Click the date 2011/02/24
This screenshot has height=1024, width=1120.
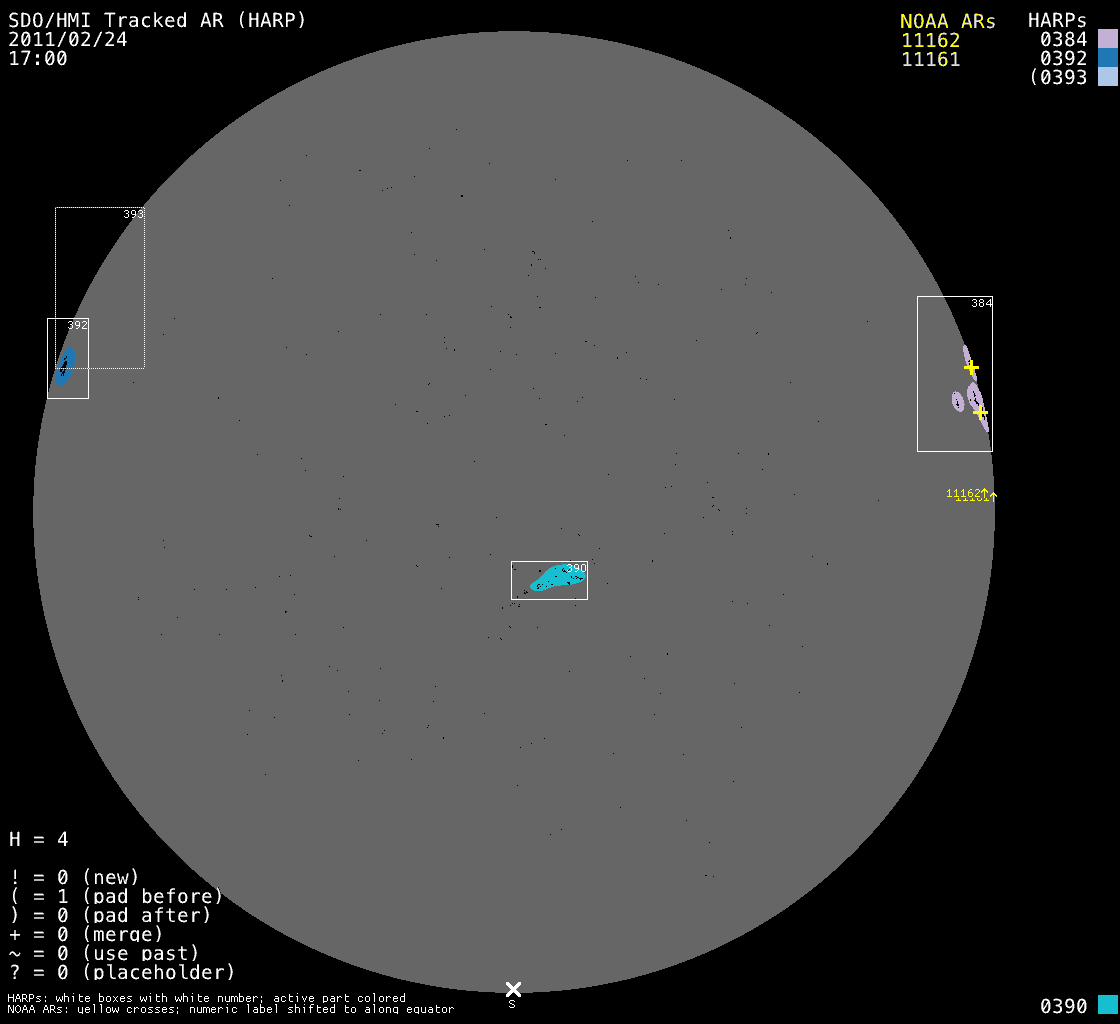click(x=68, y=39)
